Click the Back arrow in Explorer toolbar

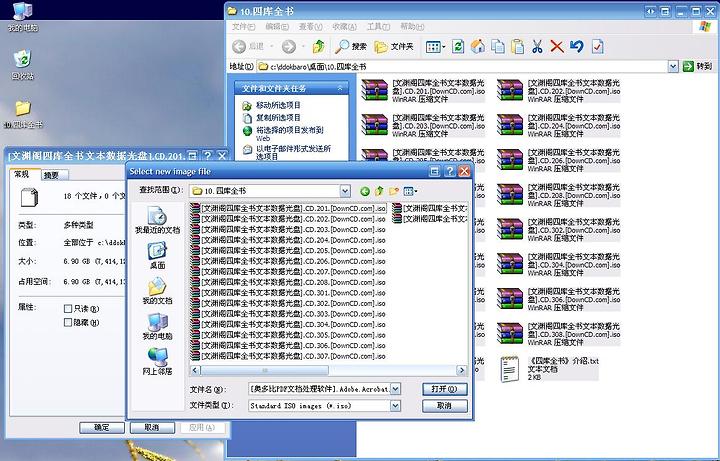pos(239,46)
